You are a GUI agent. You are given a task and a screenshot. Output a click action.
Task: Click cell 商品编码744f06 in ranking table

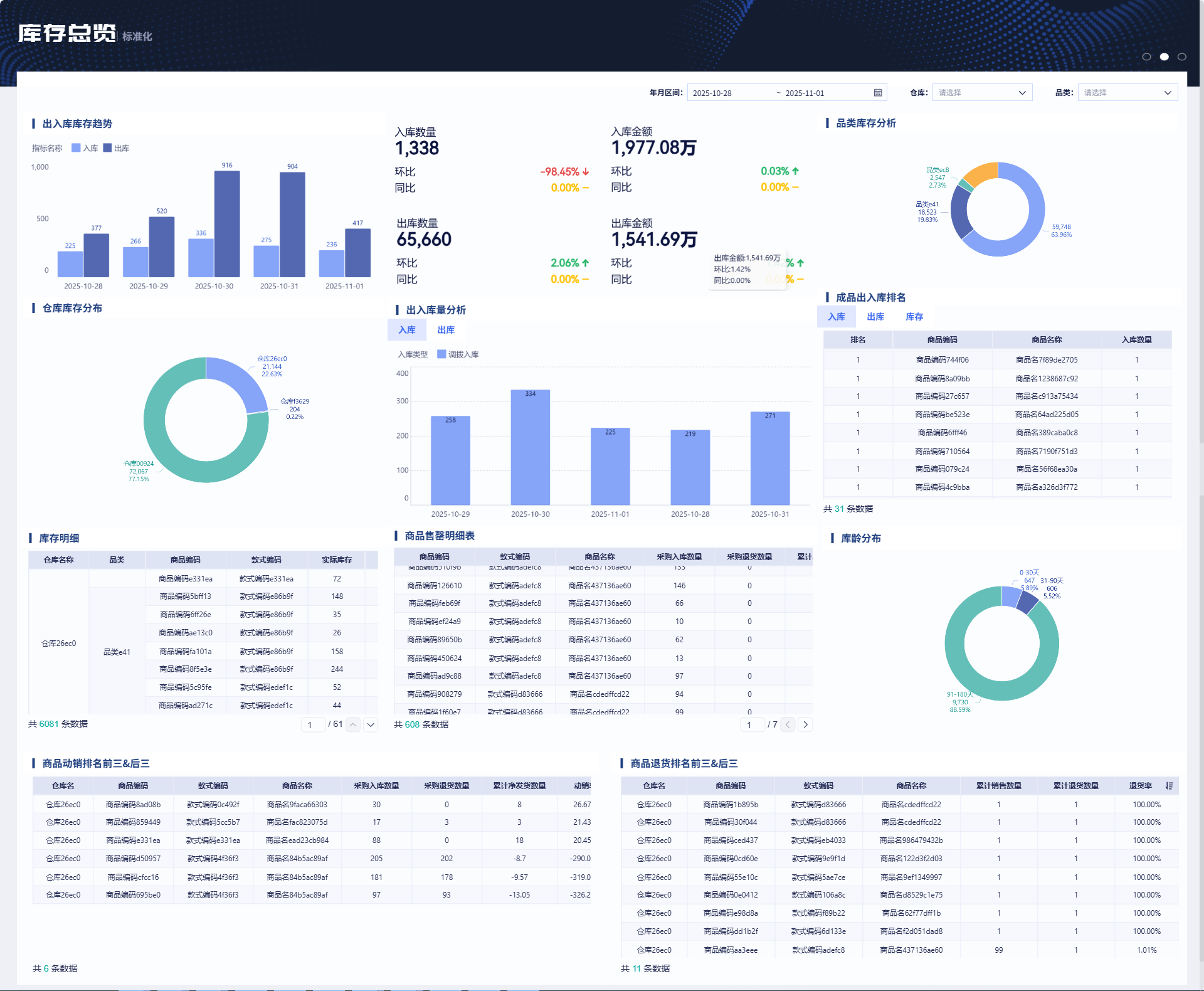pyautogui.click(x=942, y=360)
